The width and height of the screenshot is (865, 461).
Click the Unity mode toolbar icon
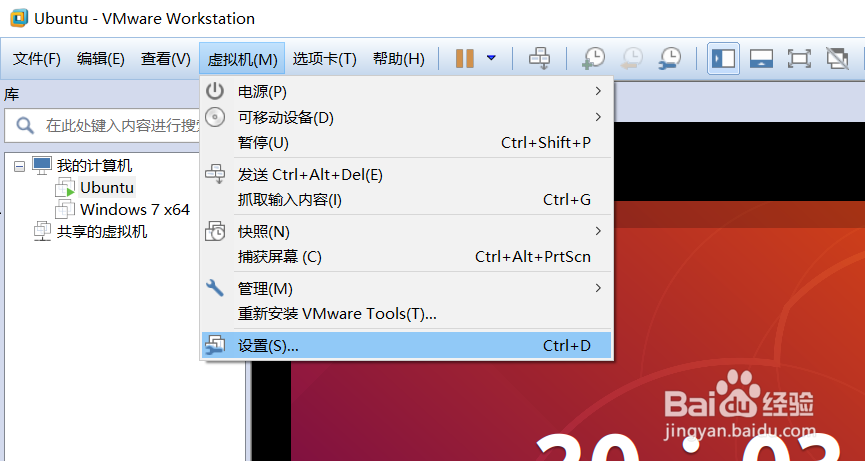point(837,58)
